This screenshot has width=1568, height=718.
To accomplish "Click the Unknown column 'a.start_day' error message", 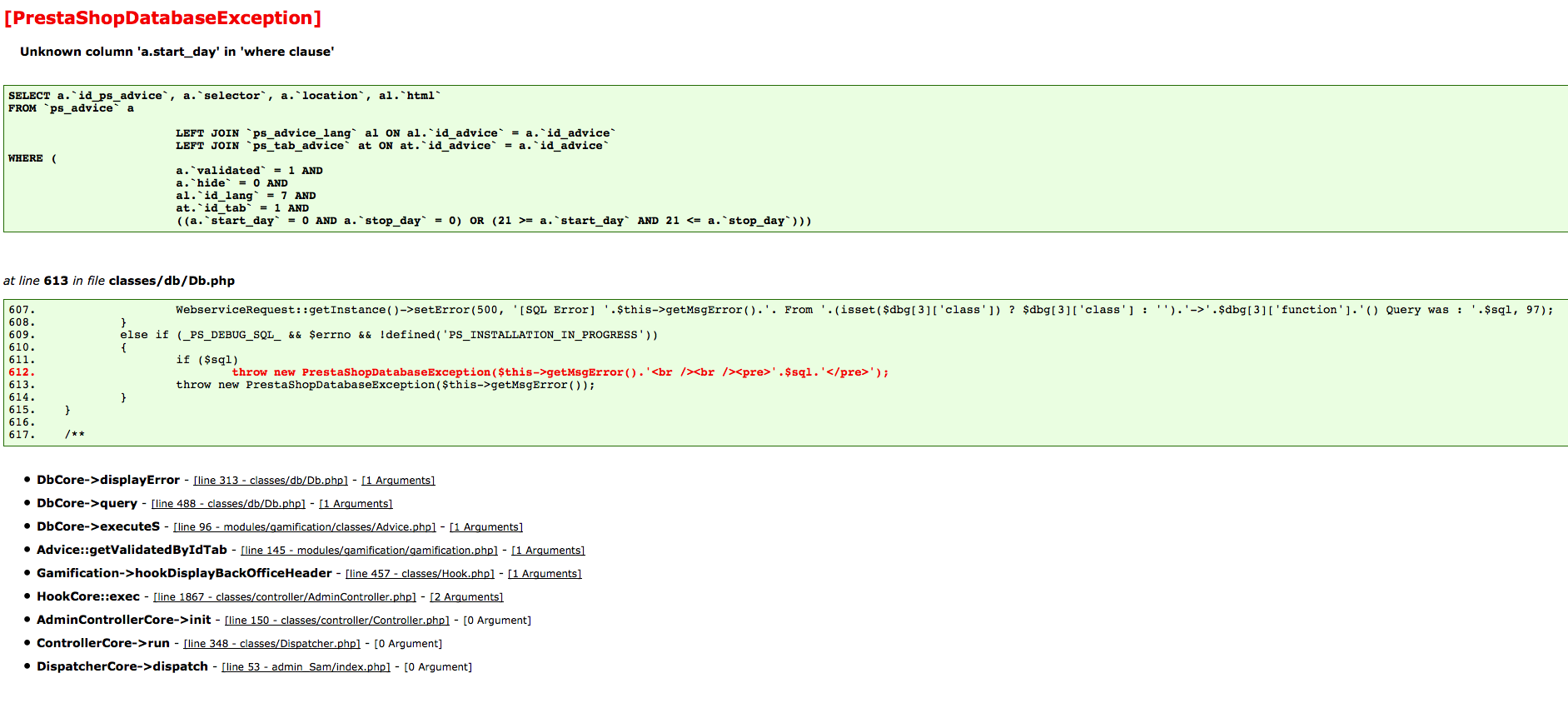I will coord(177,52).
